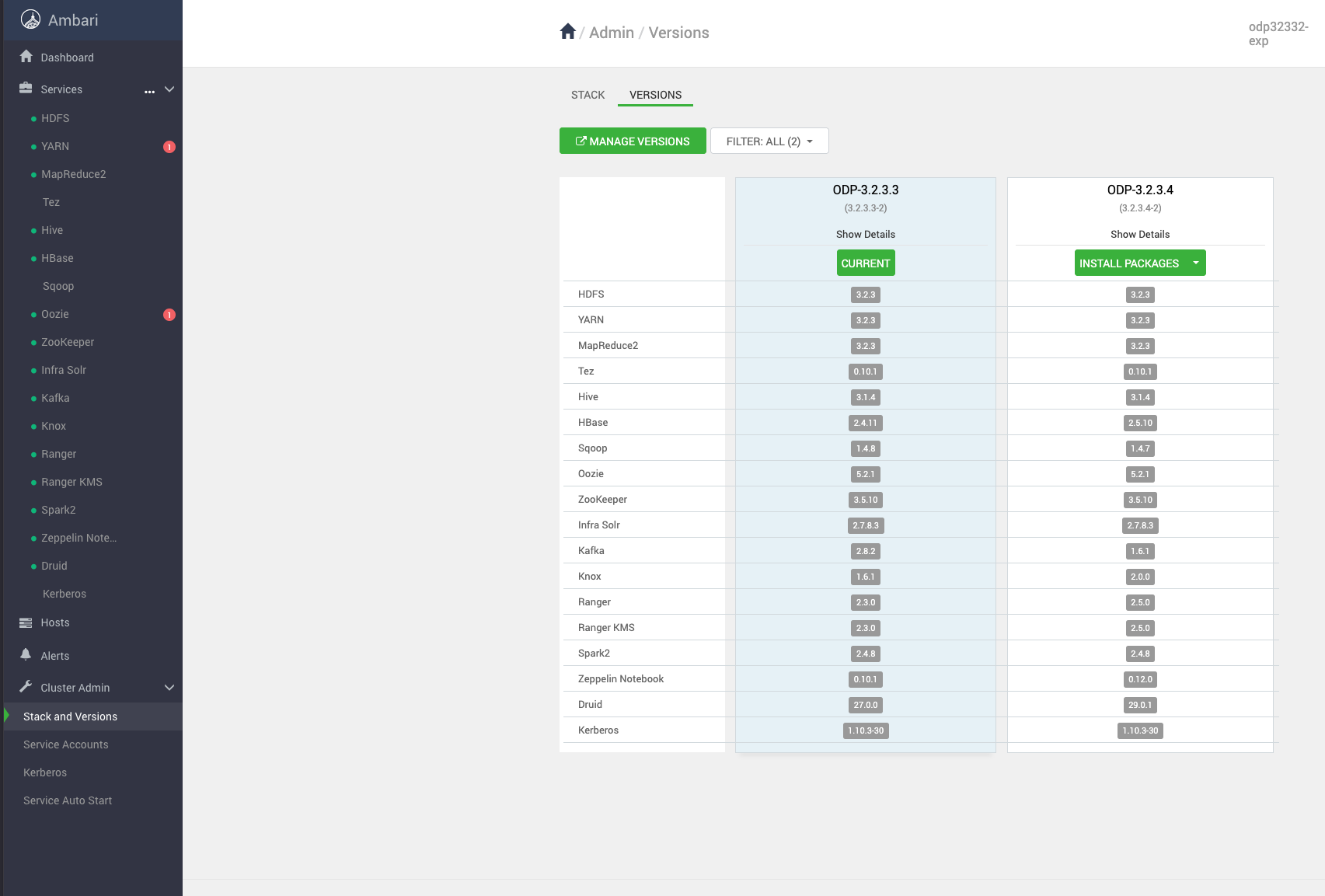
Task: Click the Manage Versions button
Action: [x=633, y=141]
